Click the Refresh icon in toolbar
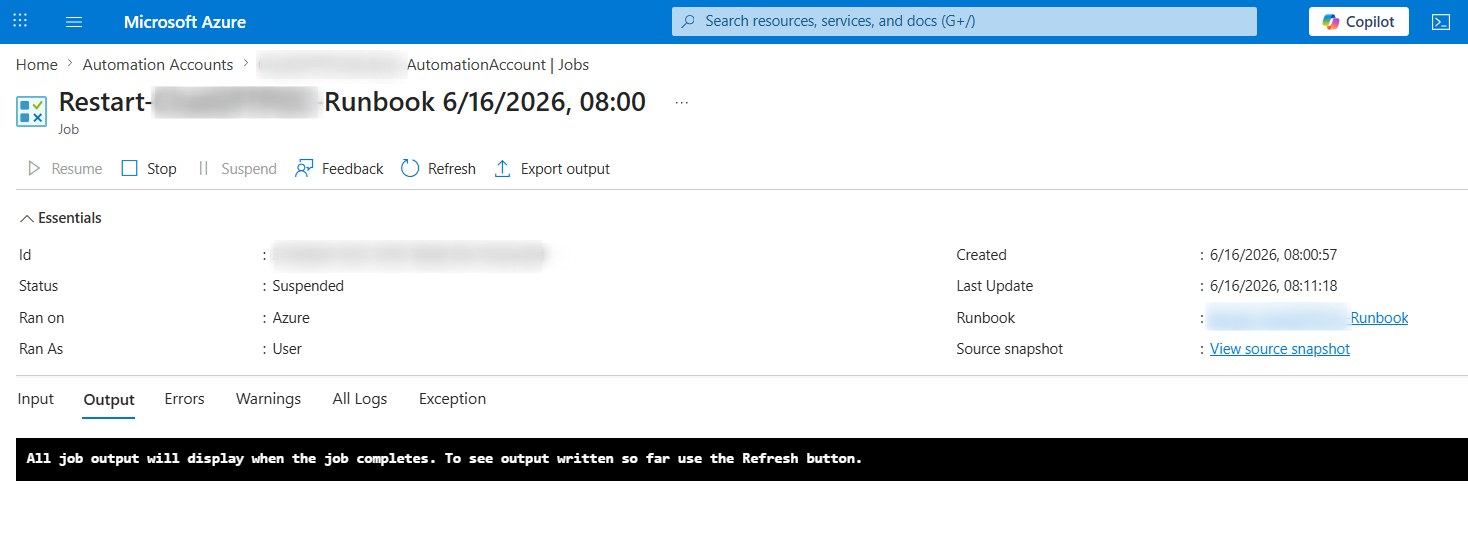Image resolution: width=1468 pixels, height=551 pixels. click(410, 168)
